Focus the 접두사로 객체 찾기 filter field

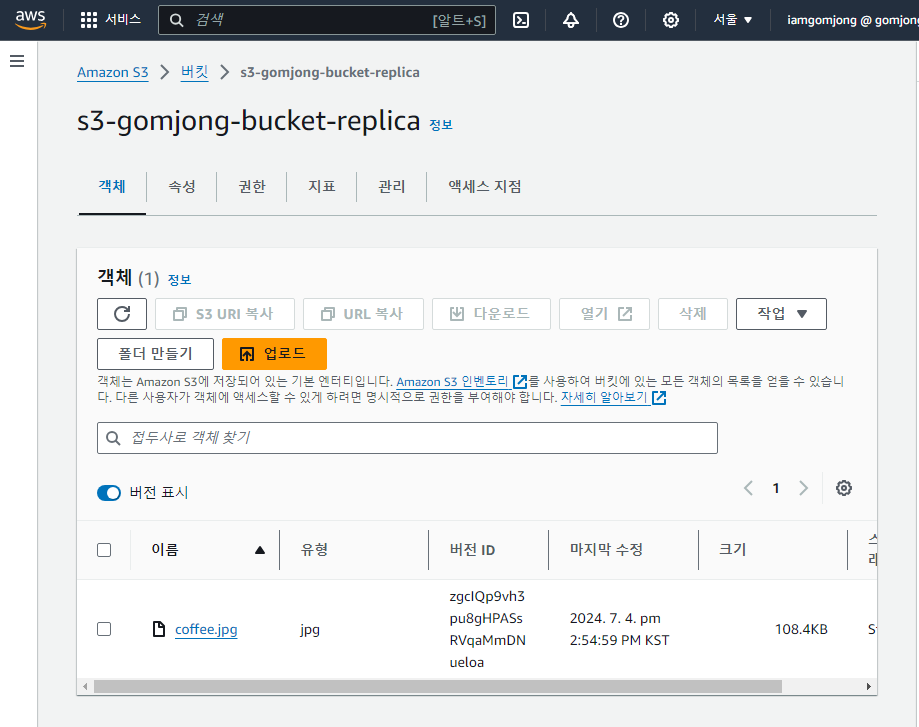pyautogui.click(x=407, y=438)
